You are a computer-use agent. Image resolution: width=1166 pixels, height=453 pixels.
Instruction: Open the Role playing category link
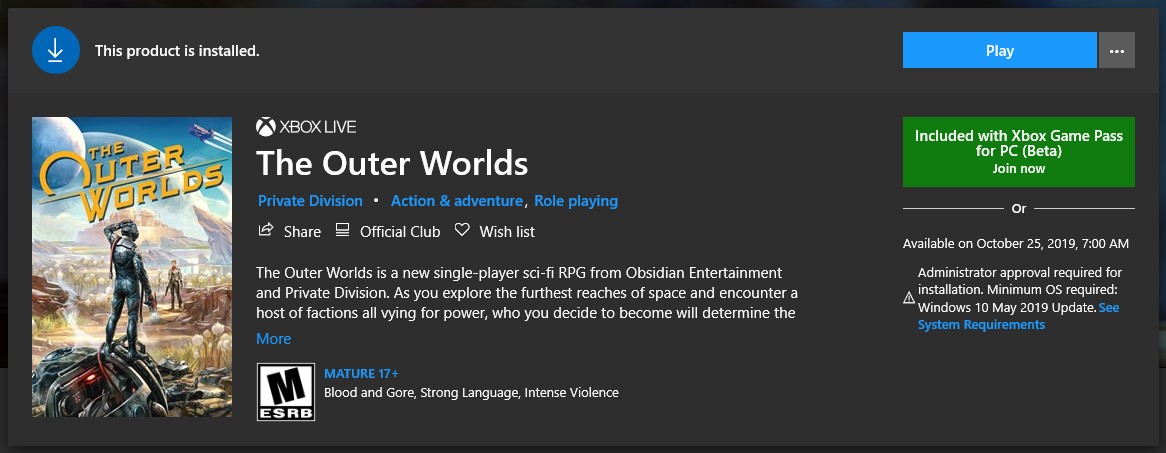point(576,201)
